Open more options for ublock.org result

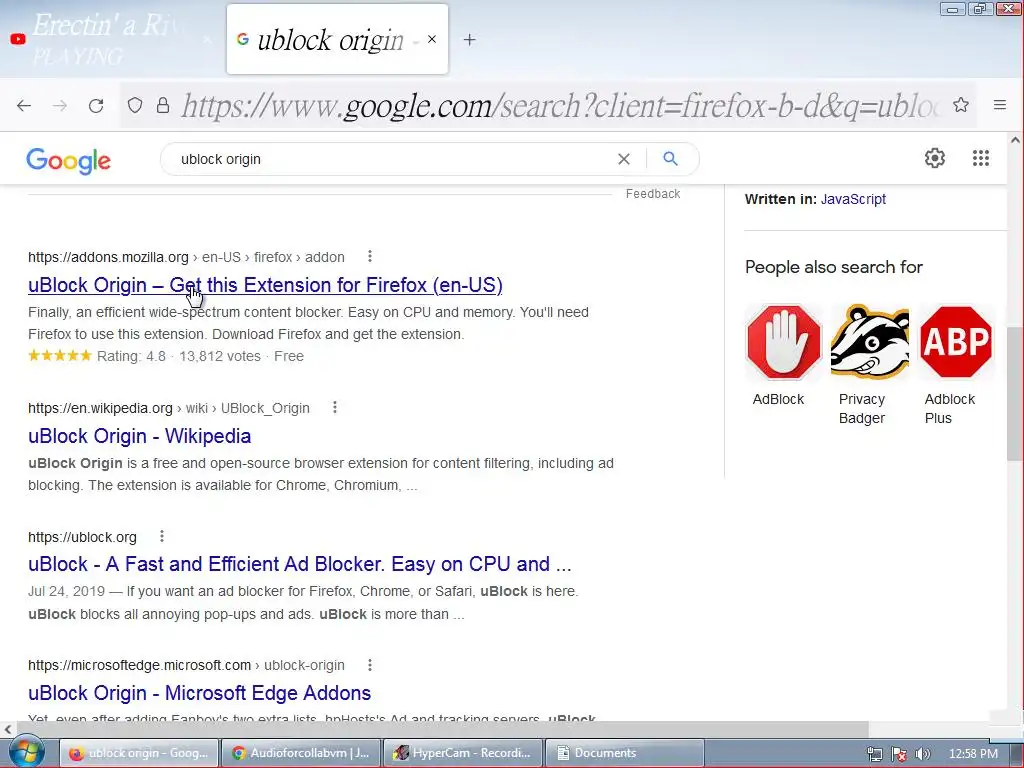[x=162, y=536]
